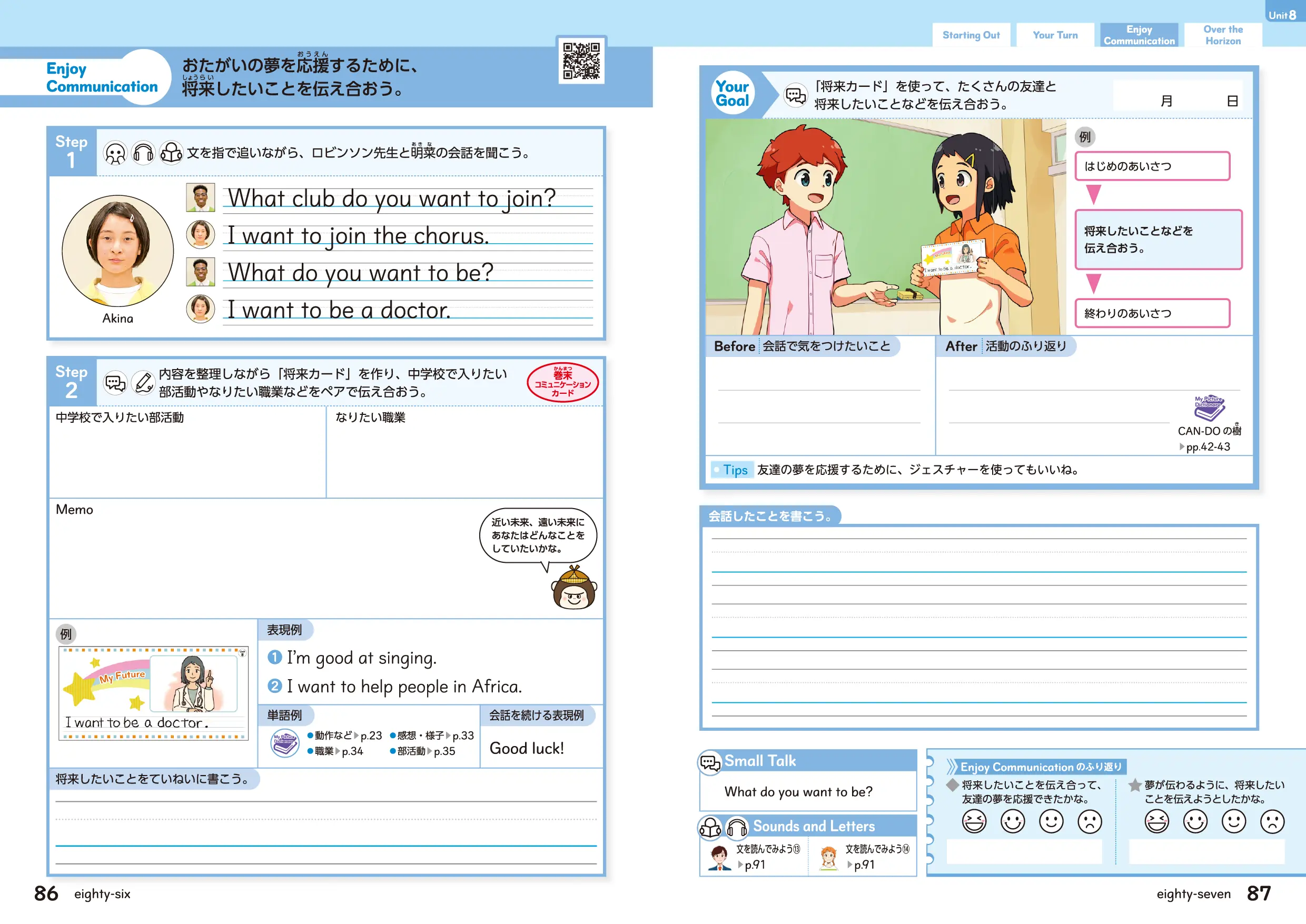Image resolution: width=1306 pixels, height=924 pixels.
Task: Click the first 文を読んでみよう p.91 arrow
Action: (x=740, y=865)
